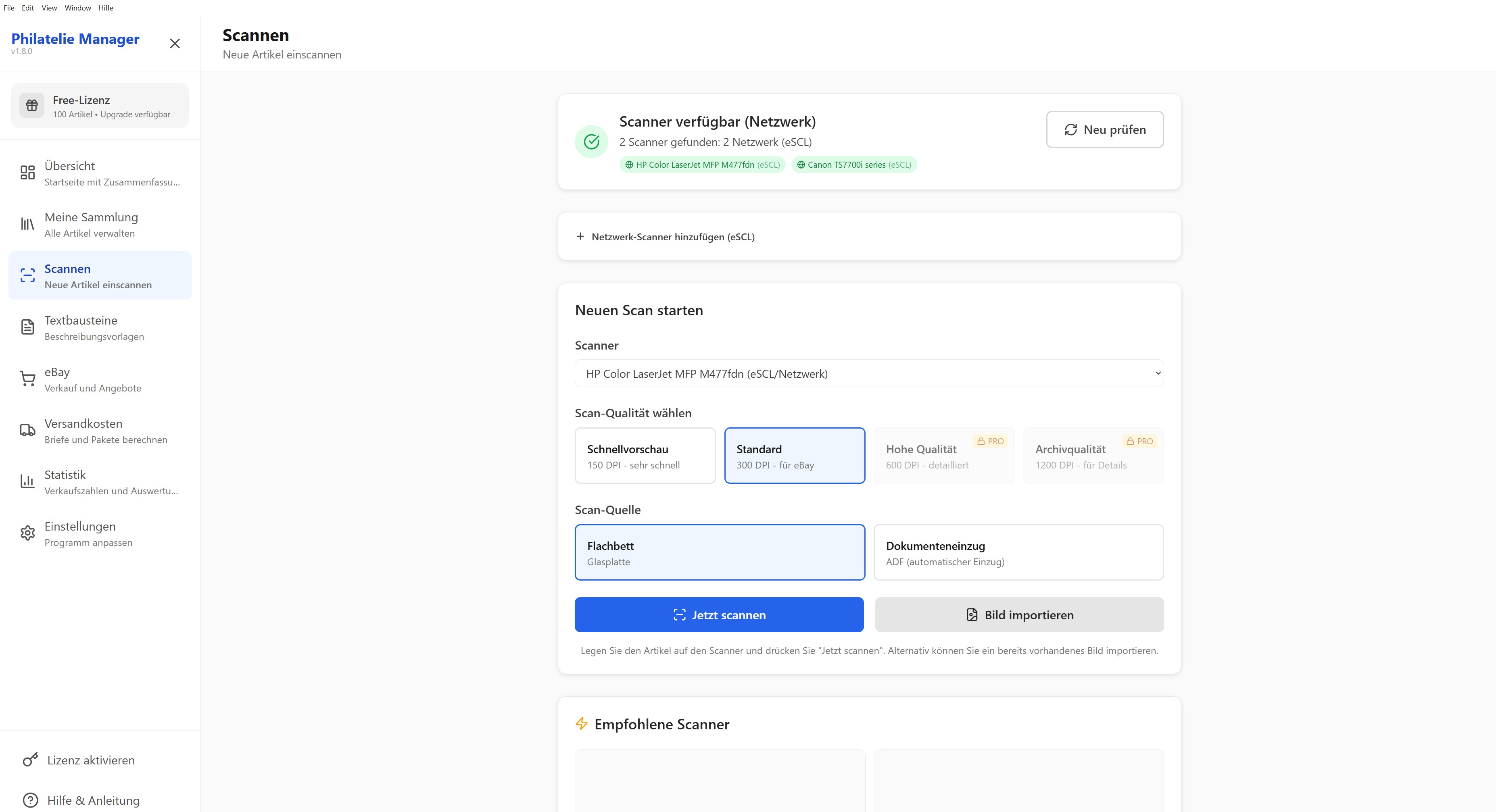Screen dimensions: 1496x812
Task: Click the Scannen barcode-scan icon
Action: click(x=27, y=275)
